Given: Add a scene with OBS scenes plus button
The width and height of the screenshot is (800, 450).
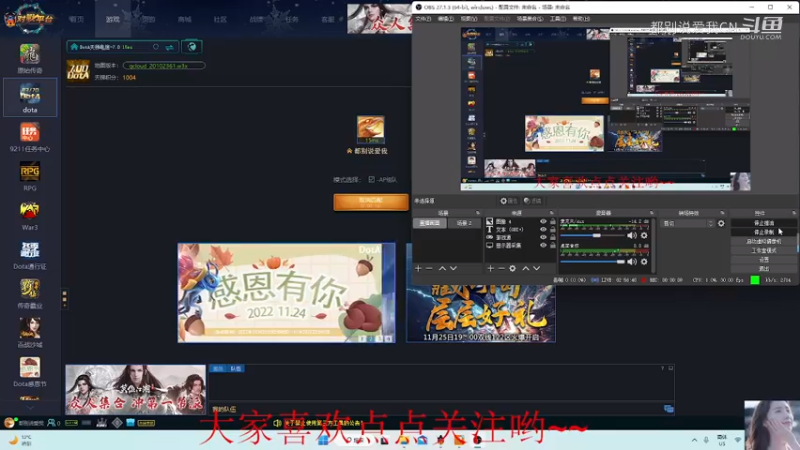Looking at the screenshot, I should click(x=418, y=268).
